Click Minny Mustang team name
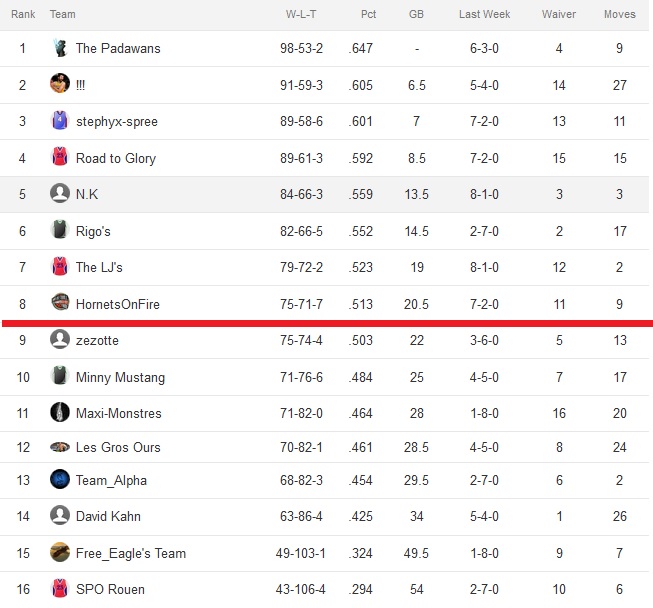This screenshot has width=653, height=608. (120, 377)
